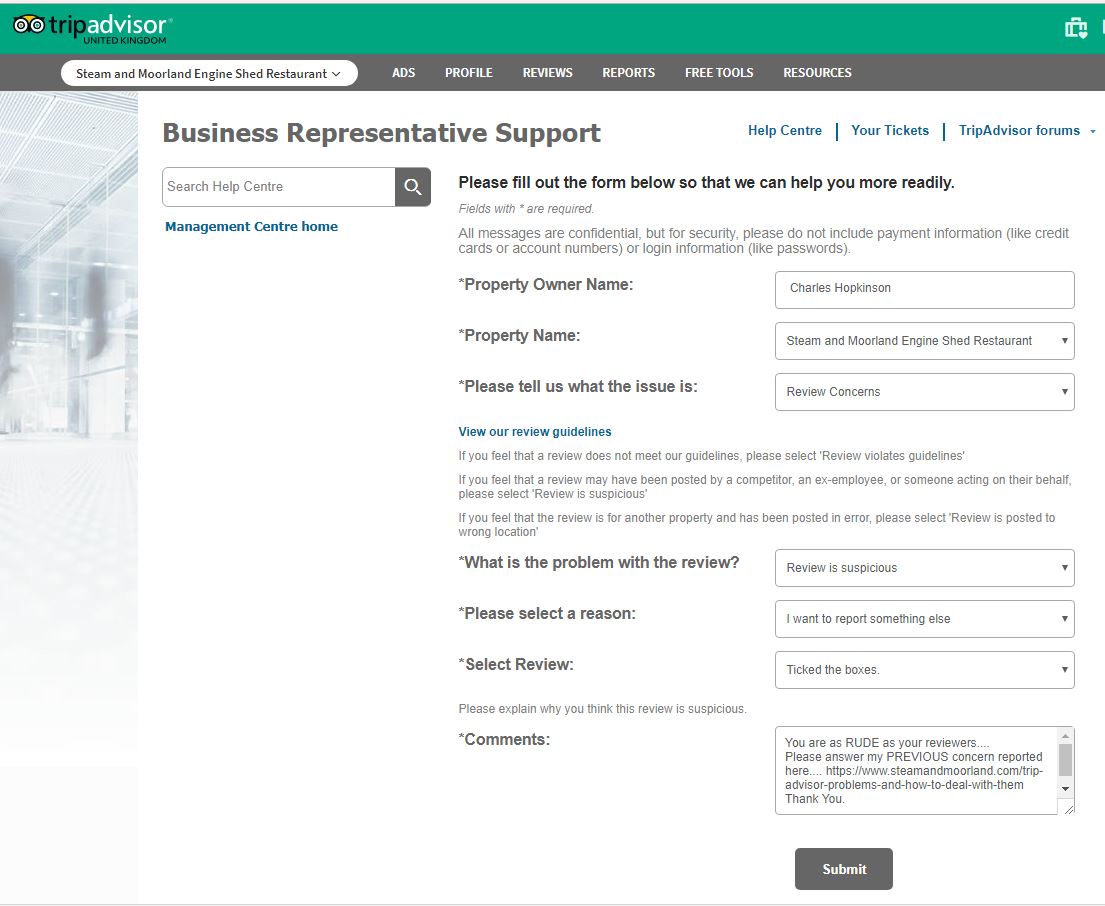Open TripAdvisor forums link
The width and height of the screenshot is (1105, 906).
click(1019, 130)
